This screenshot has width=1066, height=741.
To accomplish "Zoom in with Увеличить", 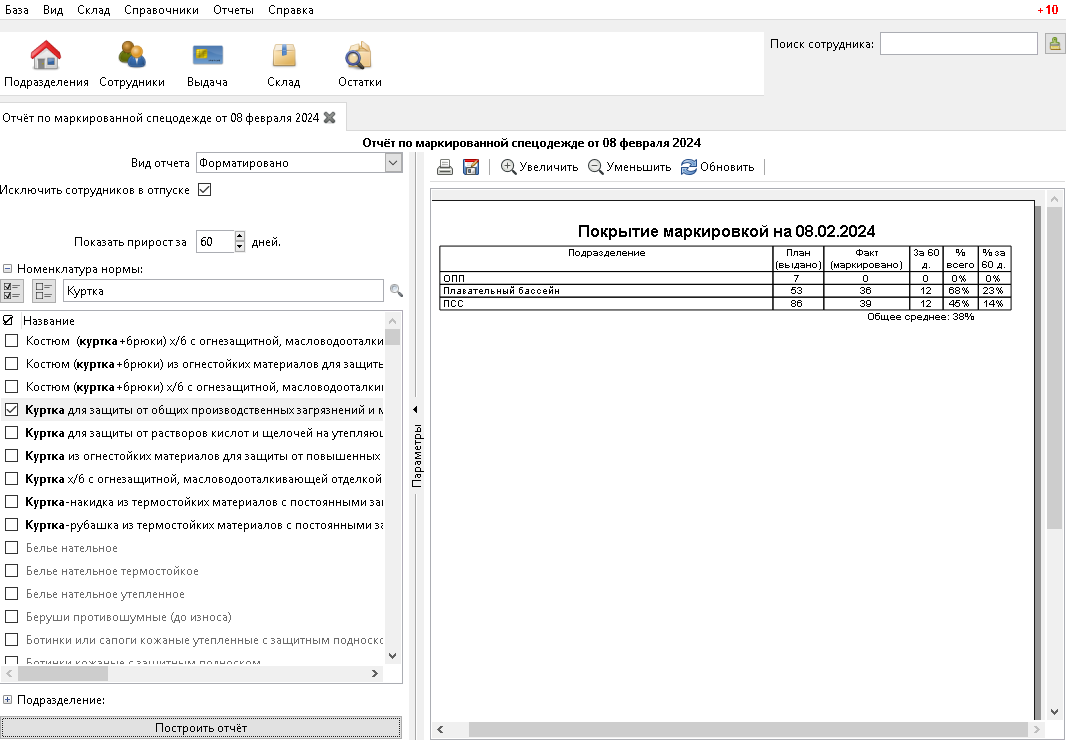I will coord(539,167).
